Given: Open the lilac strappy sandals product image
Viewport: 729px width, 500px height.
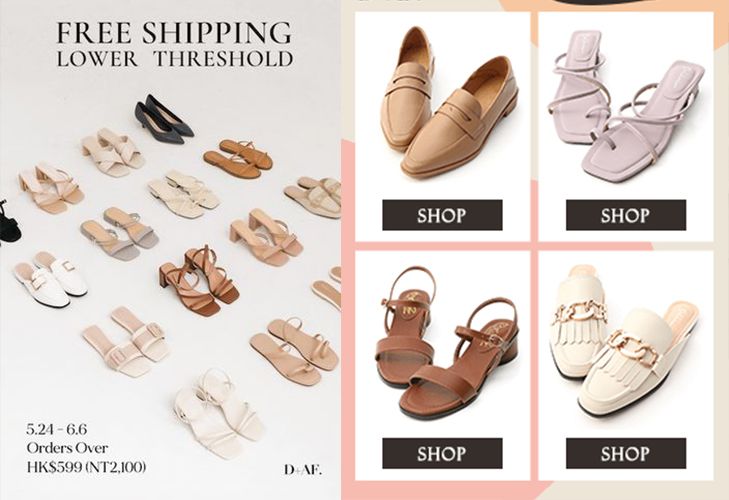Looking at the screenshot, I should point(626,105).
